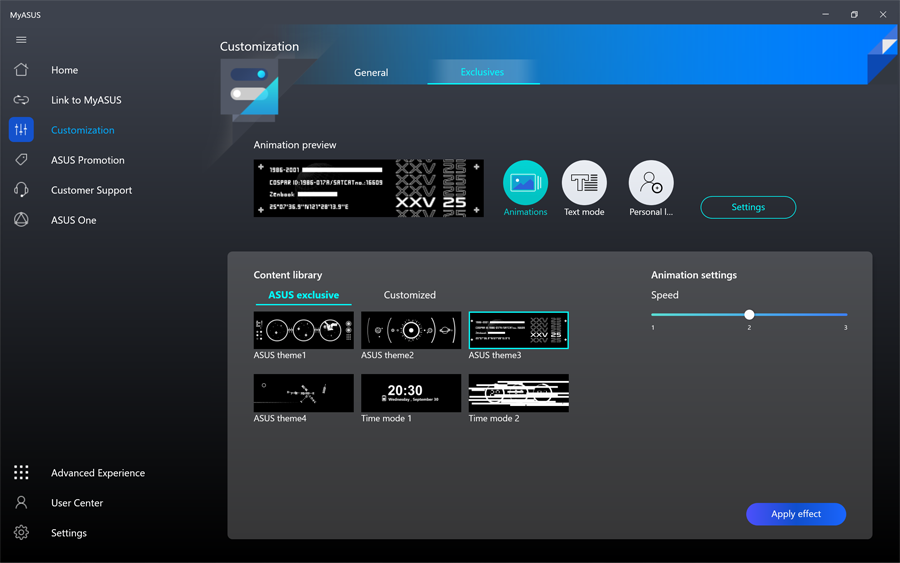Image resolution: width=900 pixels, height=563 pixels.
Task: Click the Home house icon
Action: tap(21, 70)
